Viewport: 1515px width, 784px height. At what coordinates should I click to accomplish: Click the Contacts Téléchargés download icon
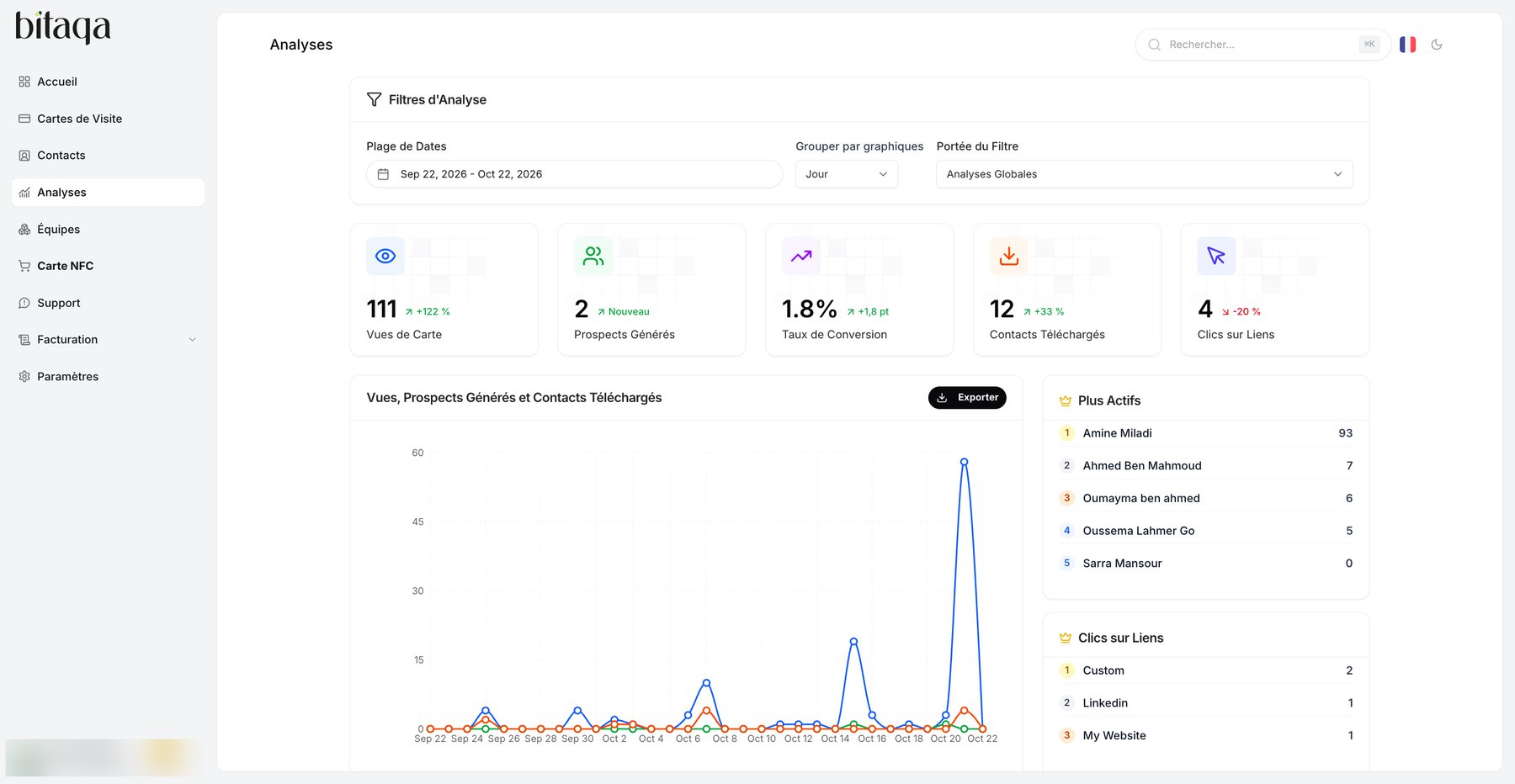1009,256
